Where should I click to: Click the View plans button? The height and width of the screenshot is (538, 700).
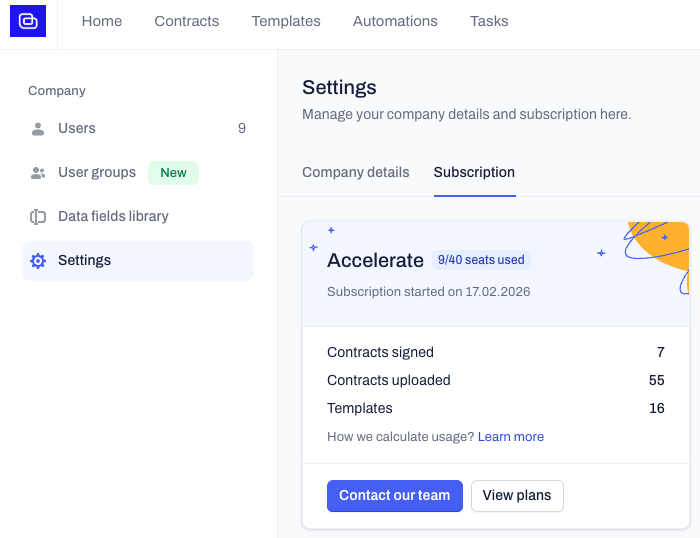[517, 495]
